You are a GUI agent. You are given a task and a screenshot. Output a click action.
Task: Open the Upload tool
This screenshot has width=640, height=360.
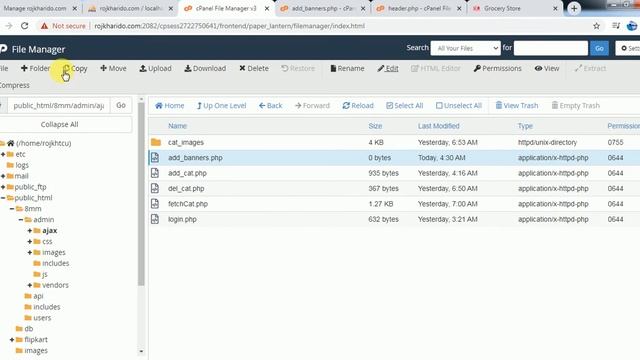click(x=156, y=68)
